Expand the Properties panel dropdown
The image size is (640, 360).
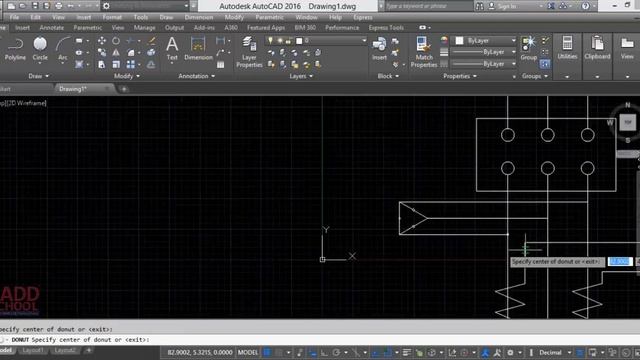460,76
